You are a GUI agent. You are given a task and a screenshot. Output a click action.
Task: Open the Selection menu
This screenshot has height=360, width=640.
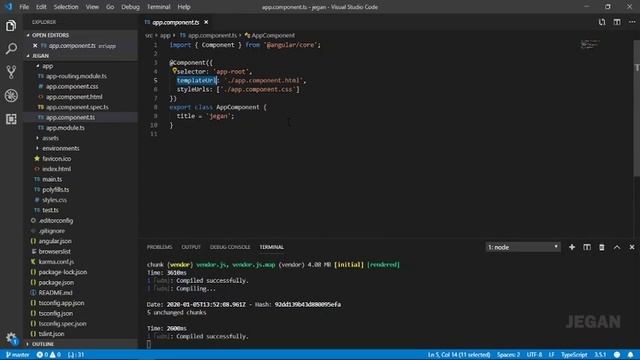click(x=66, y=7)
